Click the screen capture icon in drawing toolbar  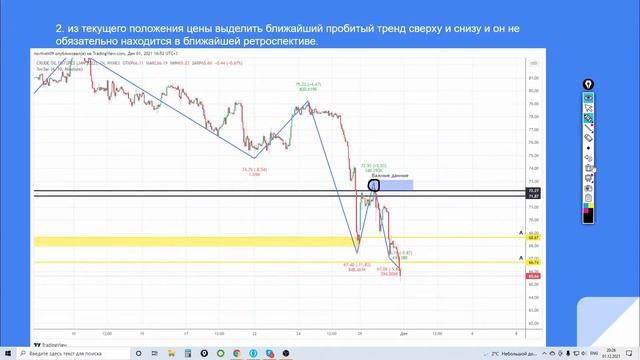(588, 178)
